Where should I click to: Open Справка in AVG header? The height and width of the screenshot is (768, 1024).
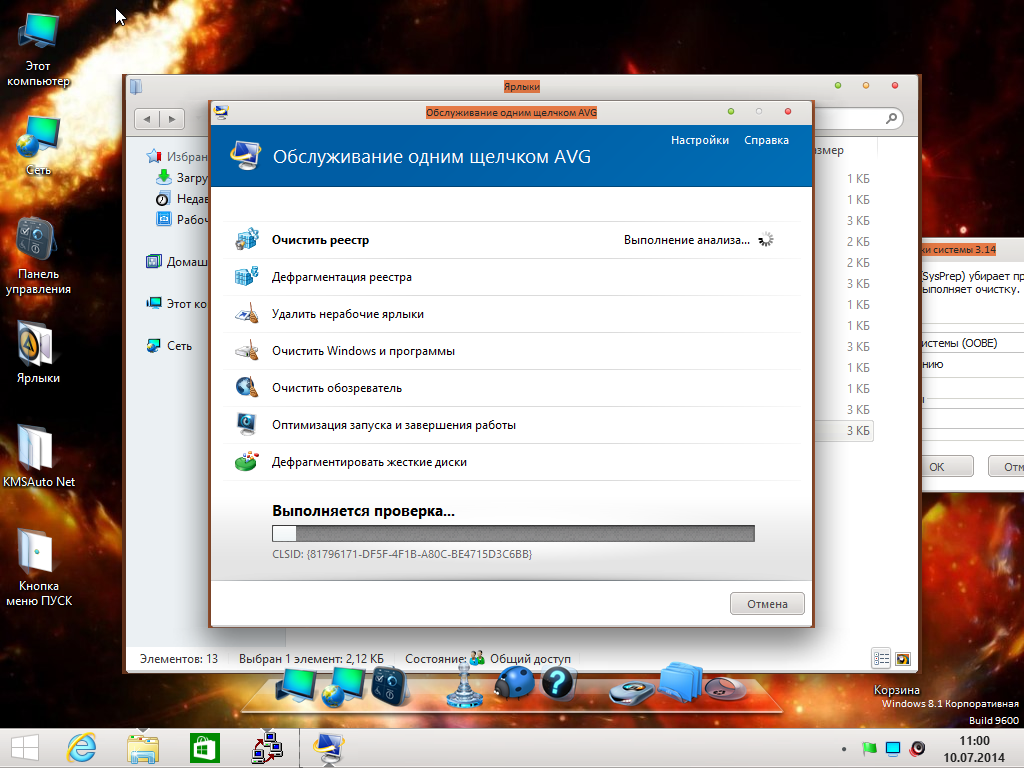pos(766,140)
